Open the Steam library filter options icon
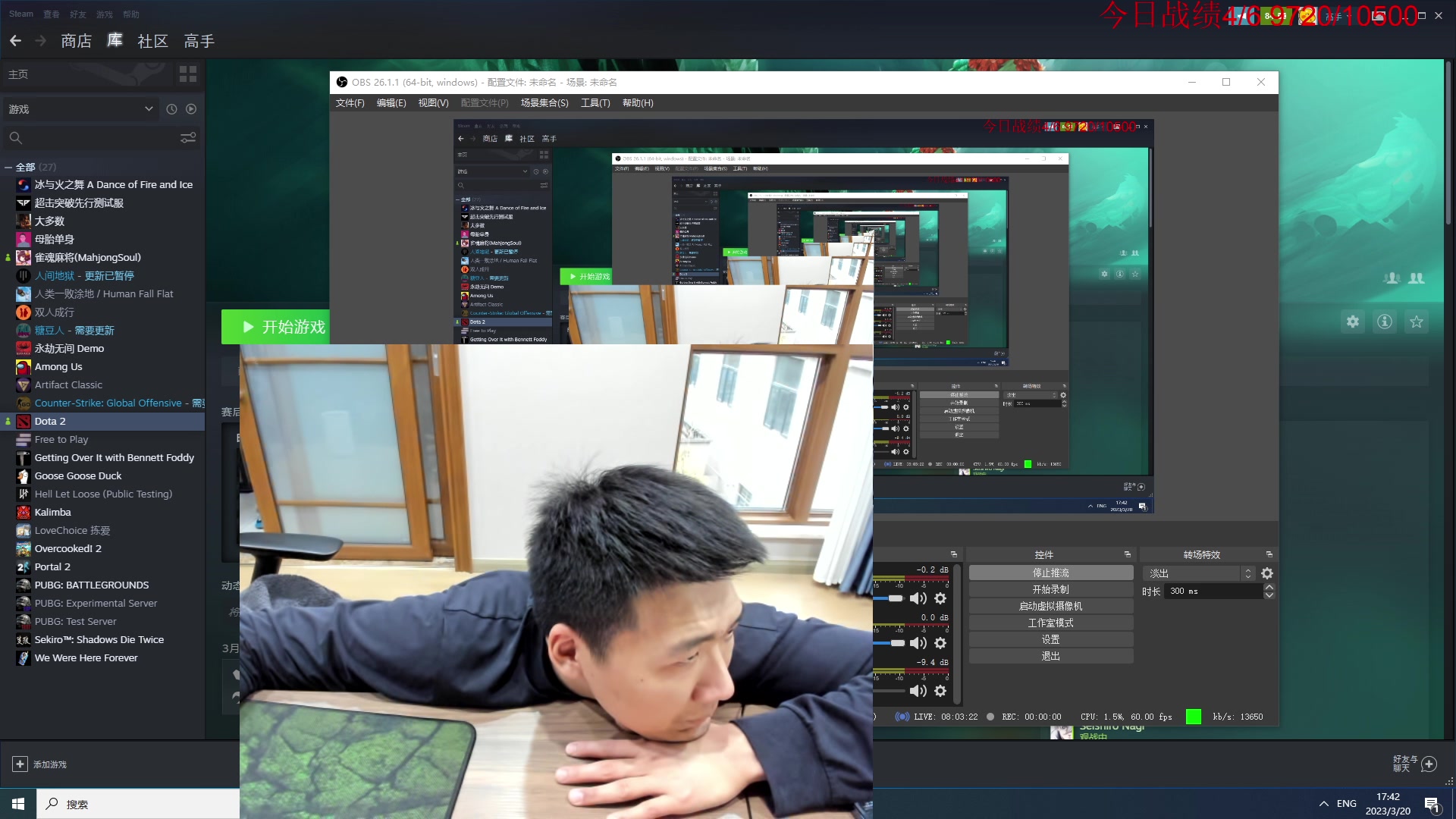The width and height of the screenshot is (1456, 819). click(x=187, y=137)
